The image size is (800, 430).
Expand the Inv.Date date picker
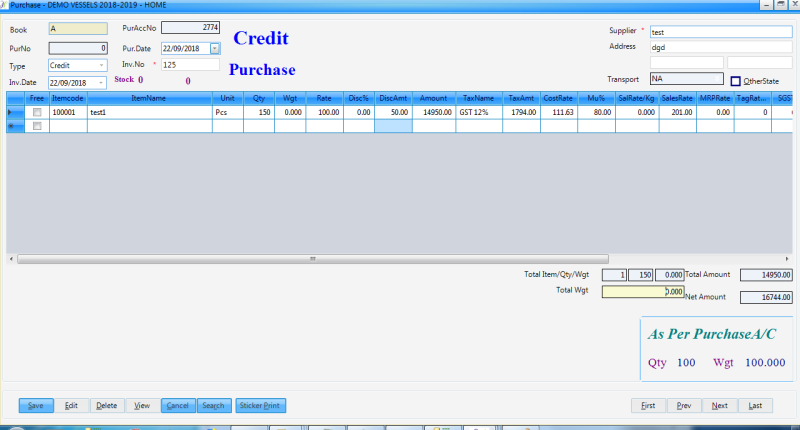coord(101,82)
